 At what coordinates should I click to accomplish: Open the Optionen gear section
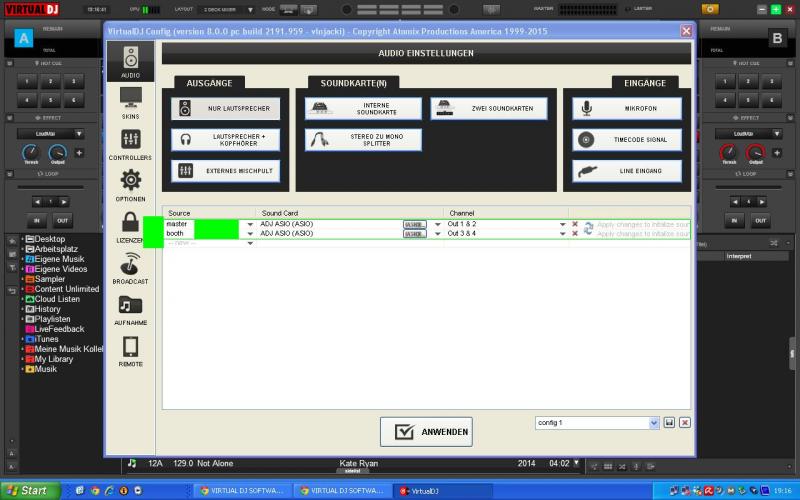pyautogui.click(x=131, y=185)
